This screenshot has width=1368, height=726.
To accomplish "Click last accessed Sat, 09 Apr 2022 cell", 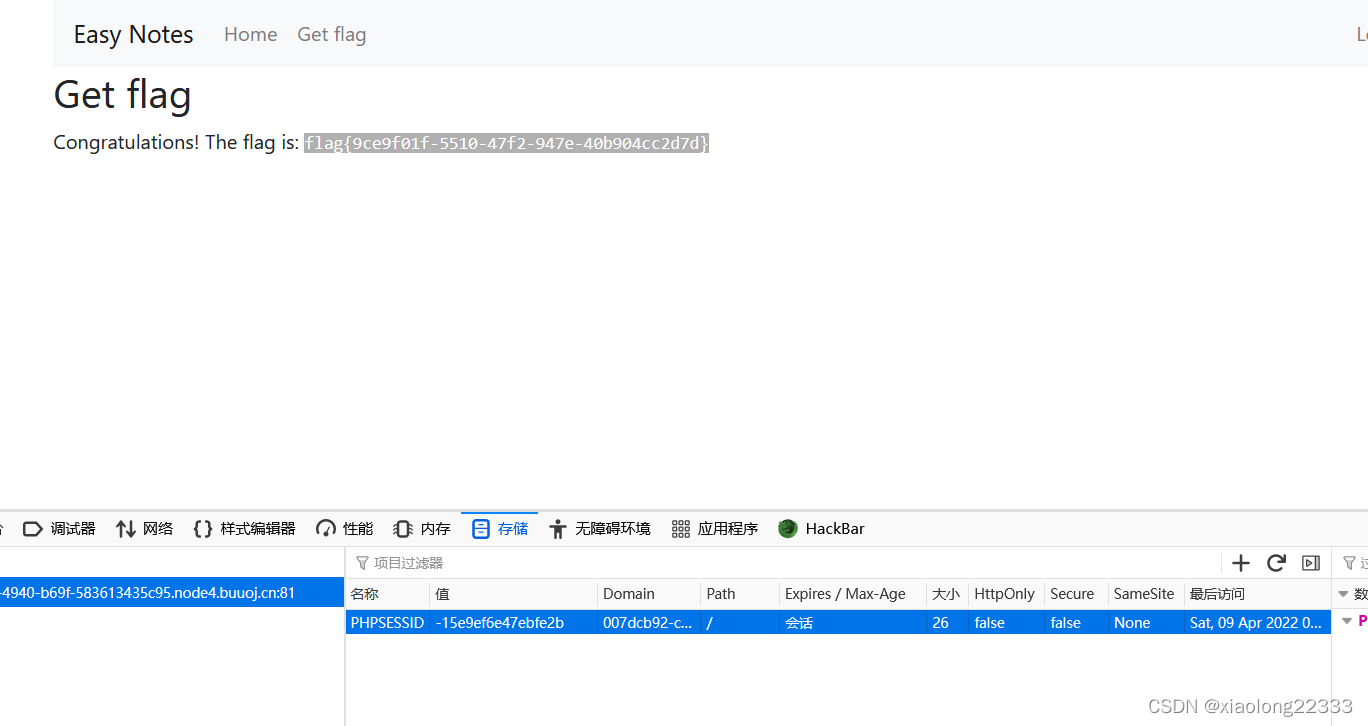I will pos(1258,622).
